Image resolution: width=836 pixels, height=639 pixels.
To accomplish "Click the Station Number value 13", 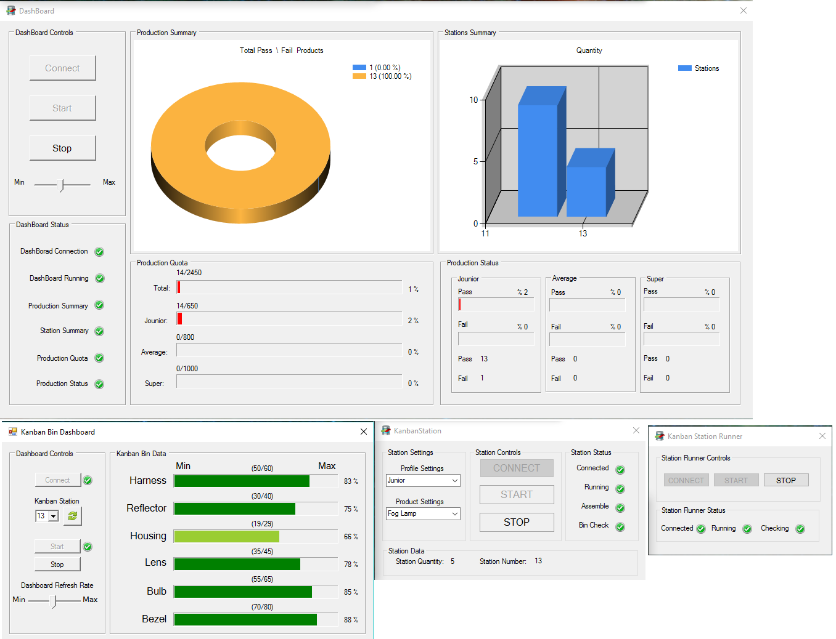I will point(538,561).
